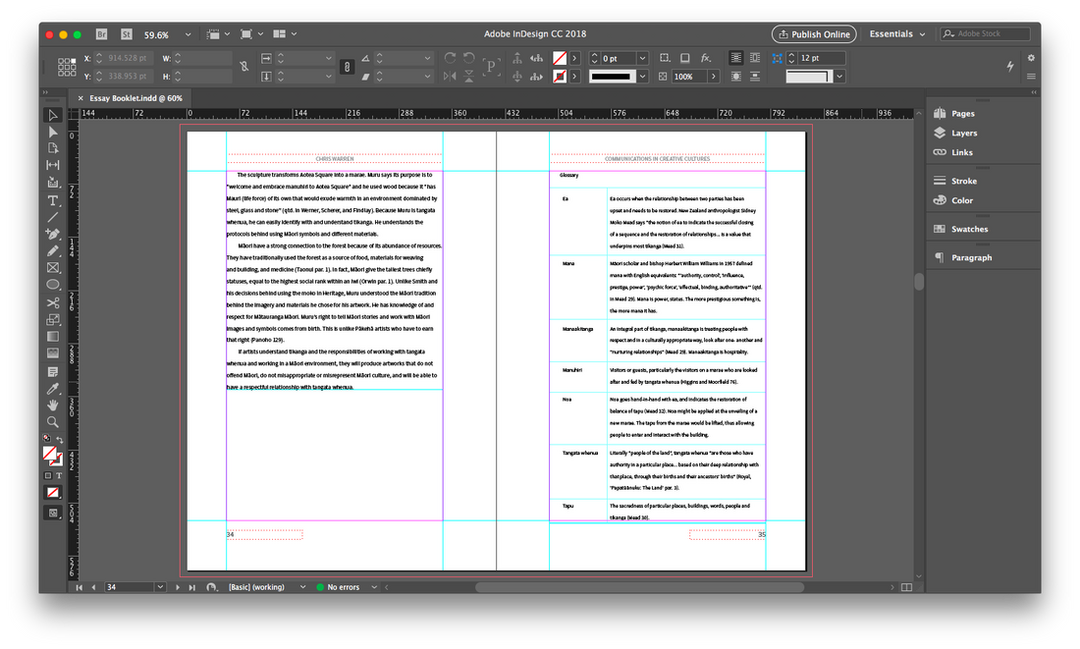Select the Type tool
1080x649 pixels.
coord(53,200)
